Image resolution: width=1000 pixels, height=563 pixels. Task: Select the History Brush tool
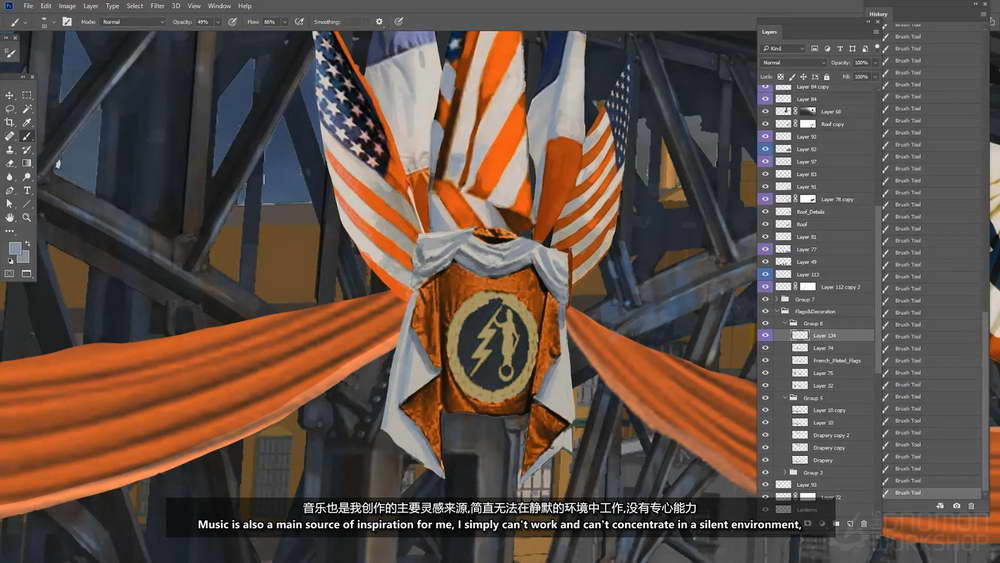pyautogui.click(x=27, y=150)
